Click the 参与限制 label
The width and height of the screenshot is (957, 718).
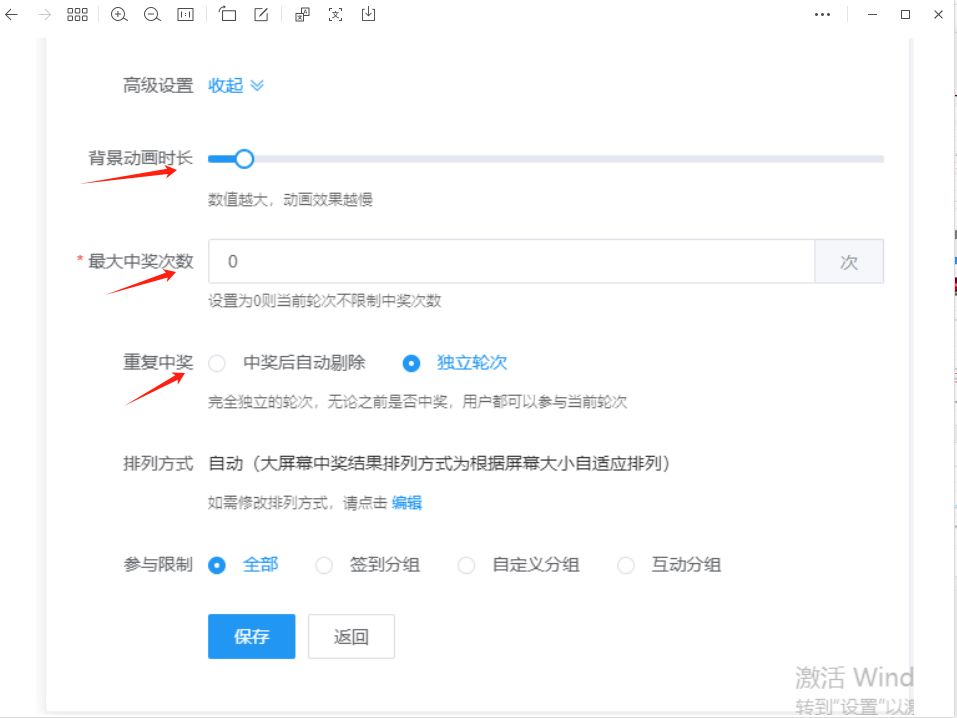click(x=158, y=565)
